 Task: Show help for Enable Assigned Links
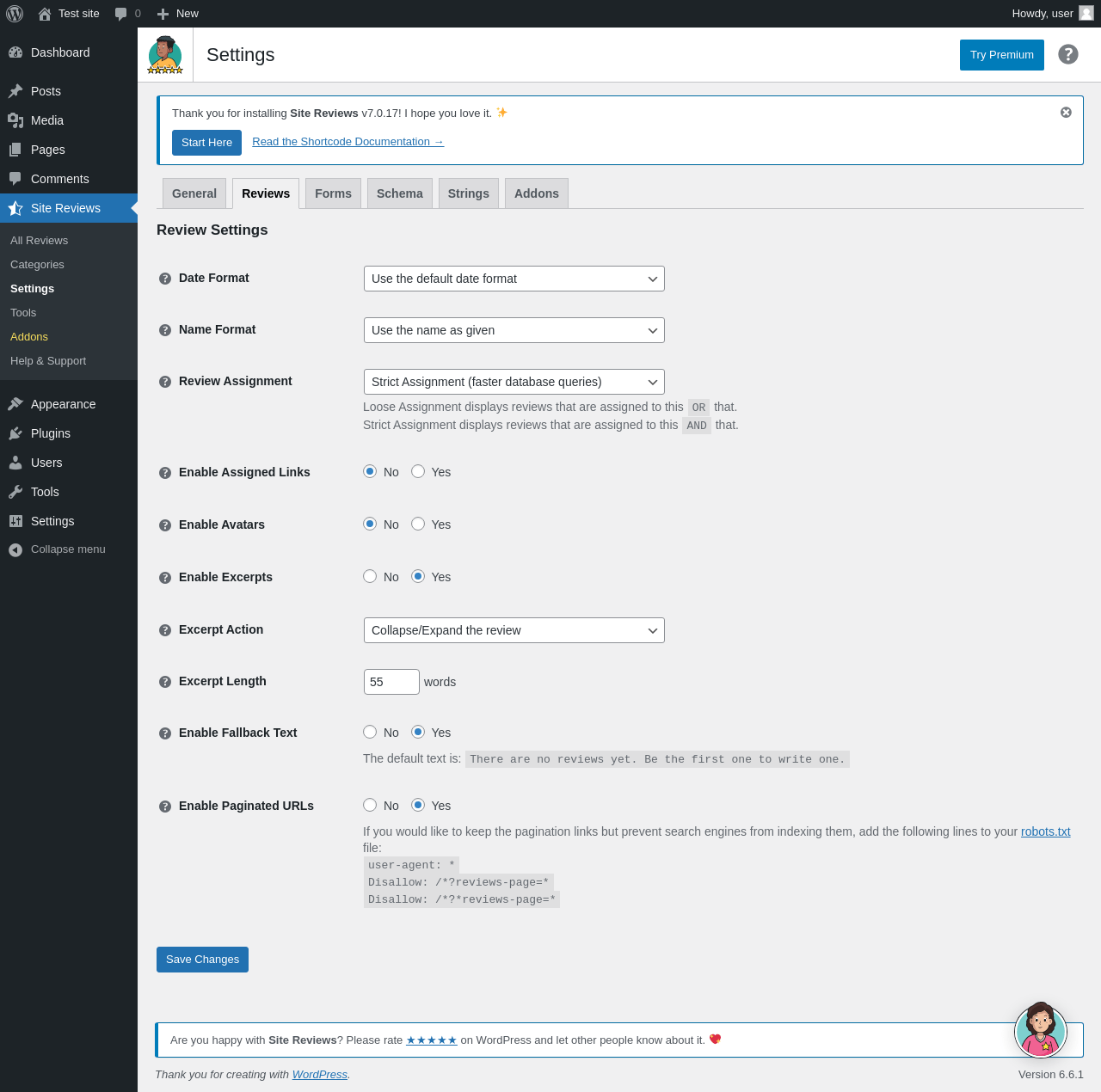[165, 473]
